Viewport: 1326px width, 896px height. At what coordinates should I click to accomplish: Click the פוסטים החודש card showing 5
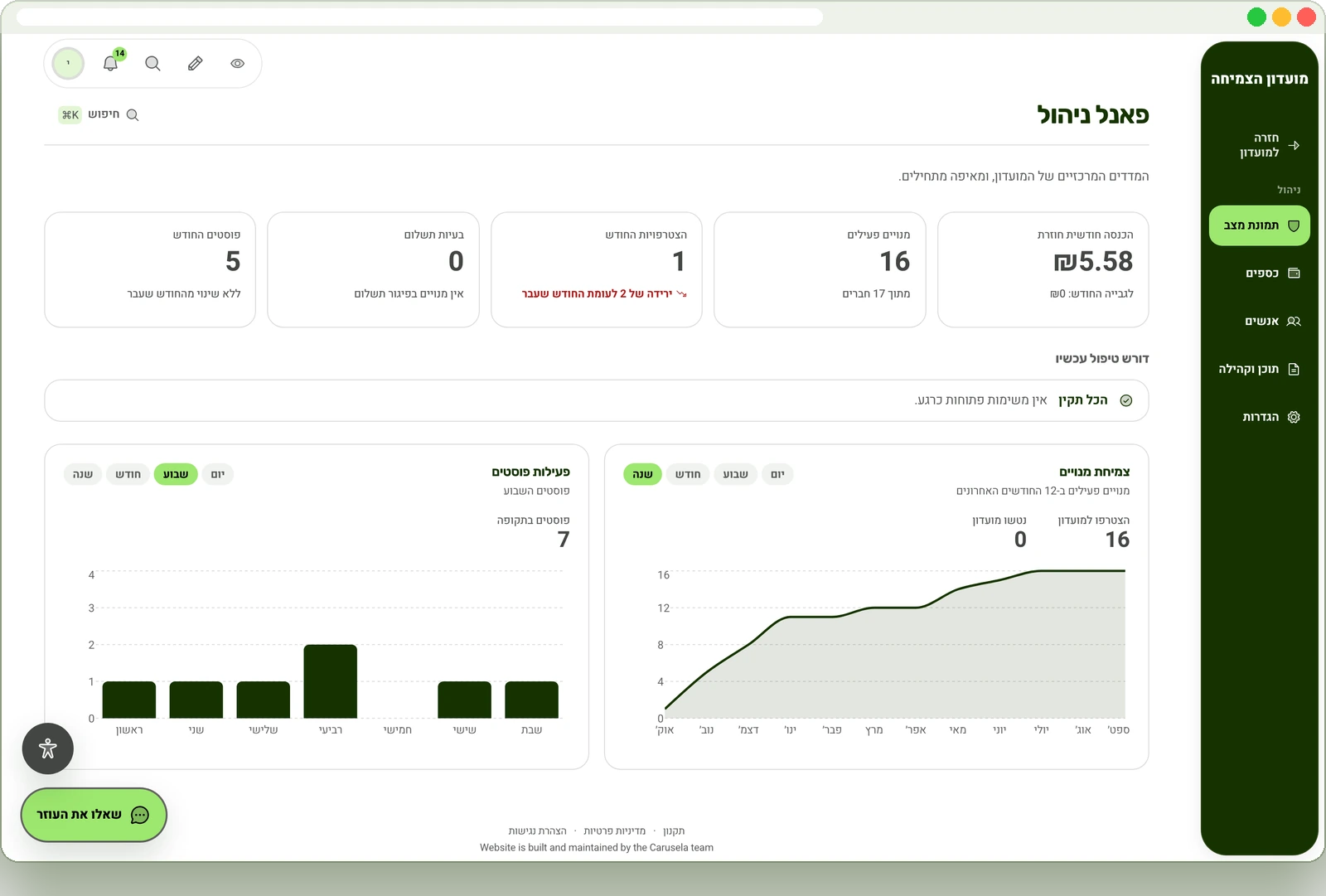point(150,269)
